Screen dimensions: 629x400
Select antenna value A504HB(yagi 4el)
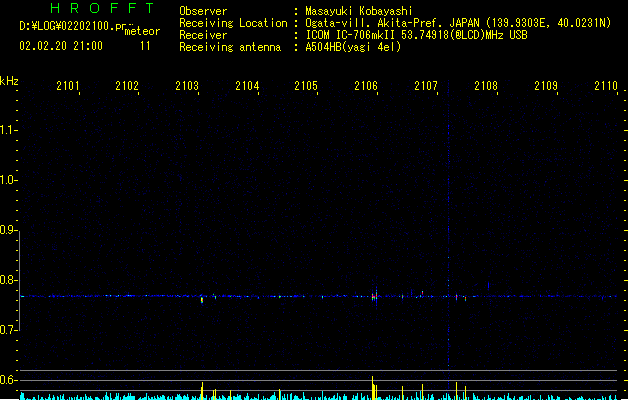353,47
